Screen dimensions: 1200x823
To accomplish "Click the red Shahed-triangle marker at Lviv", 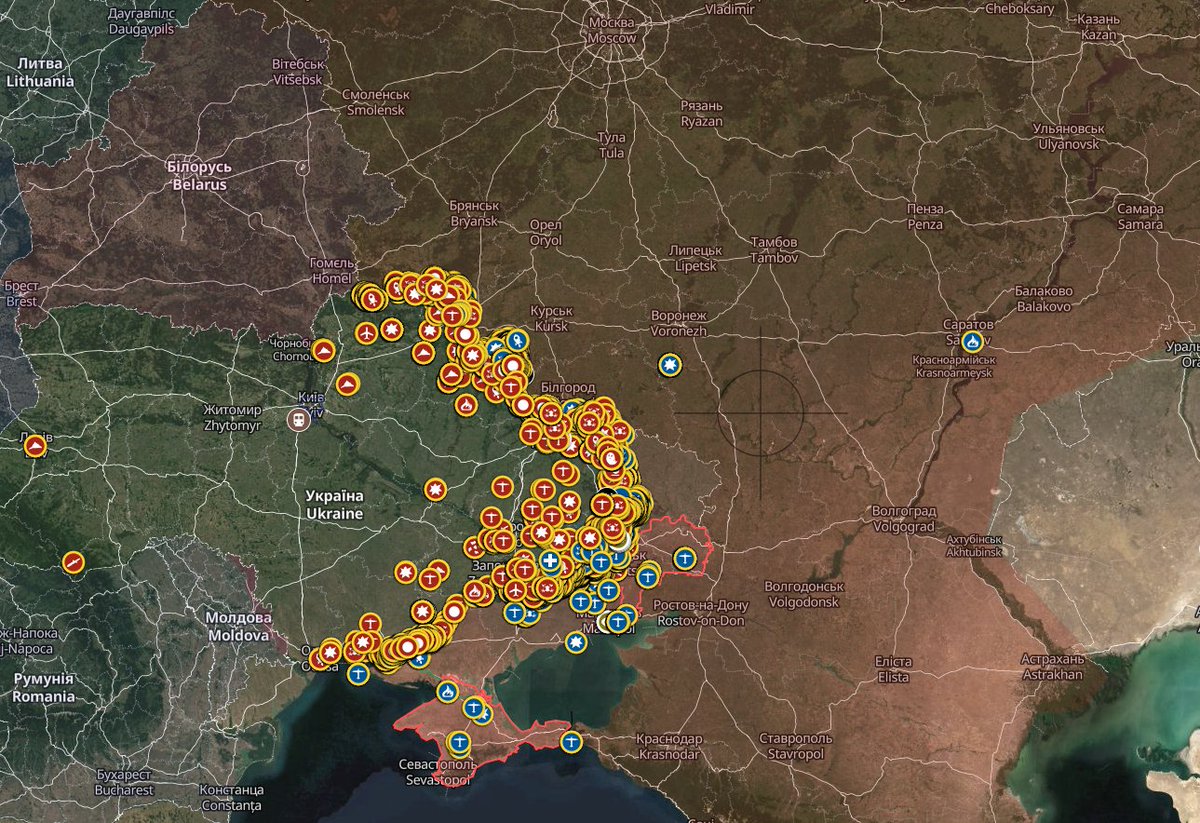I will tap(36, 446).
